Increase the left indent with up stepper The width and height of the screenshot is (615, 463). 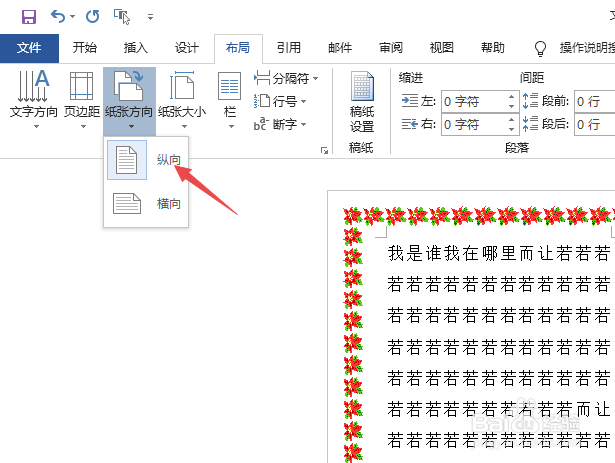click(x=511, y=97)
